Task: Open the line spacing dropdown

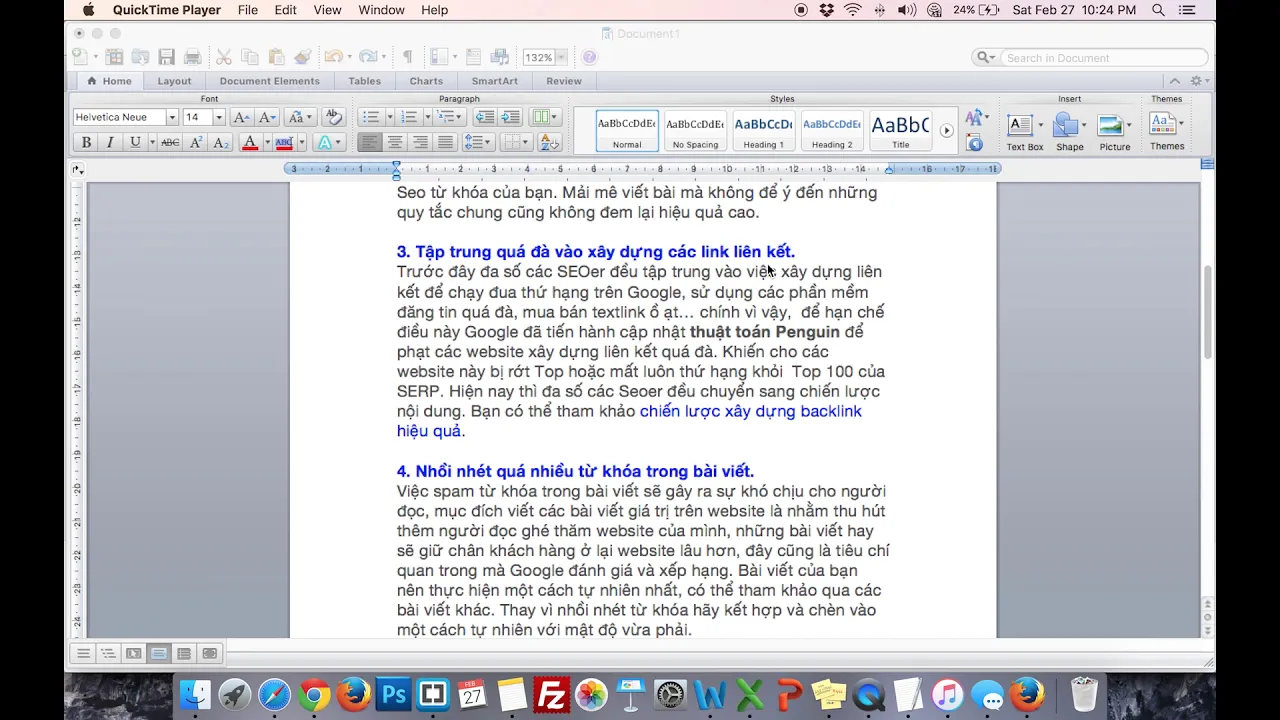Action: point(477,143)
